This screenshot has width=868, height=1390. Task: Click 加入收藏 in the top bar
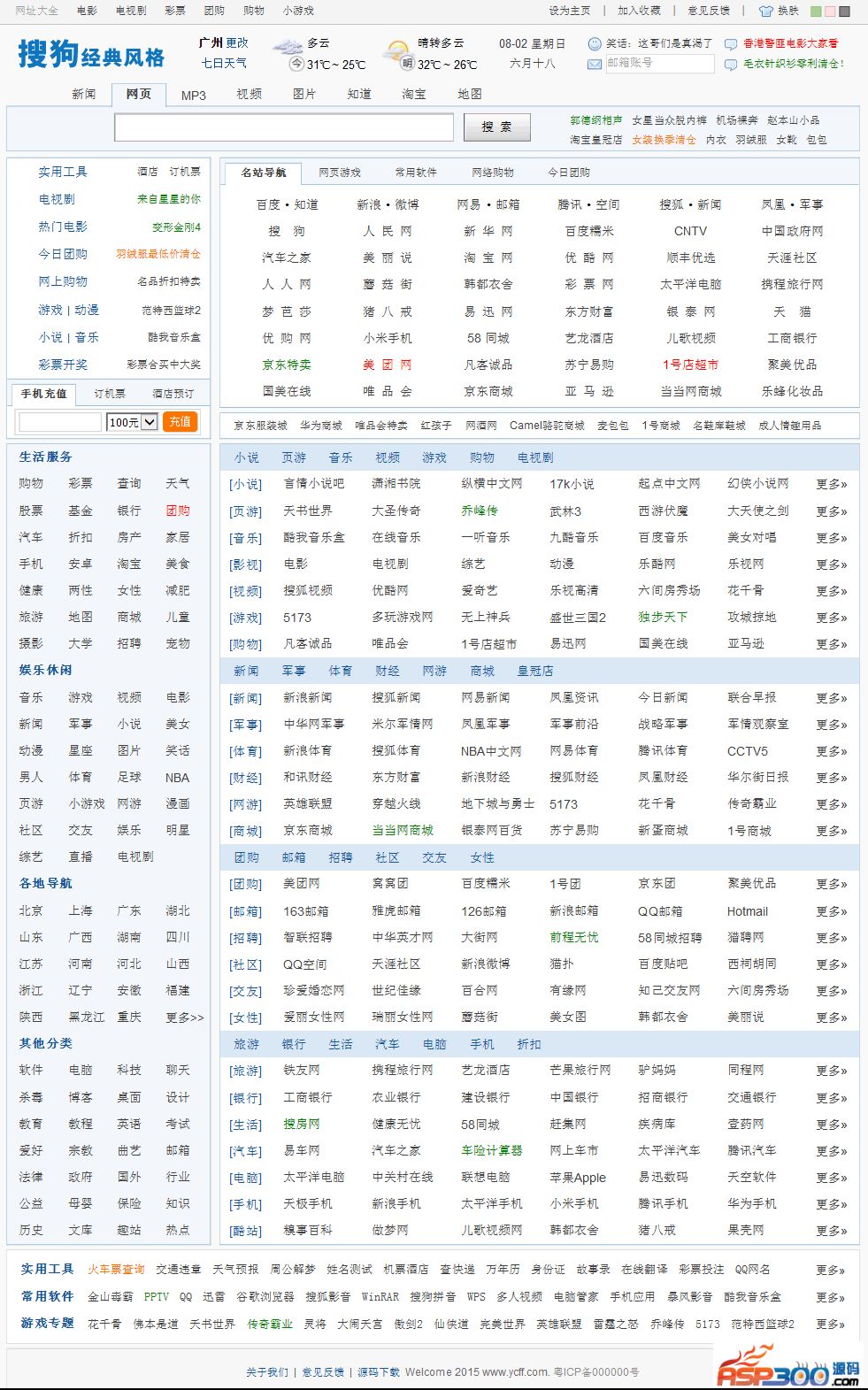[639, 11]
